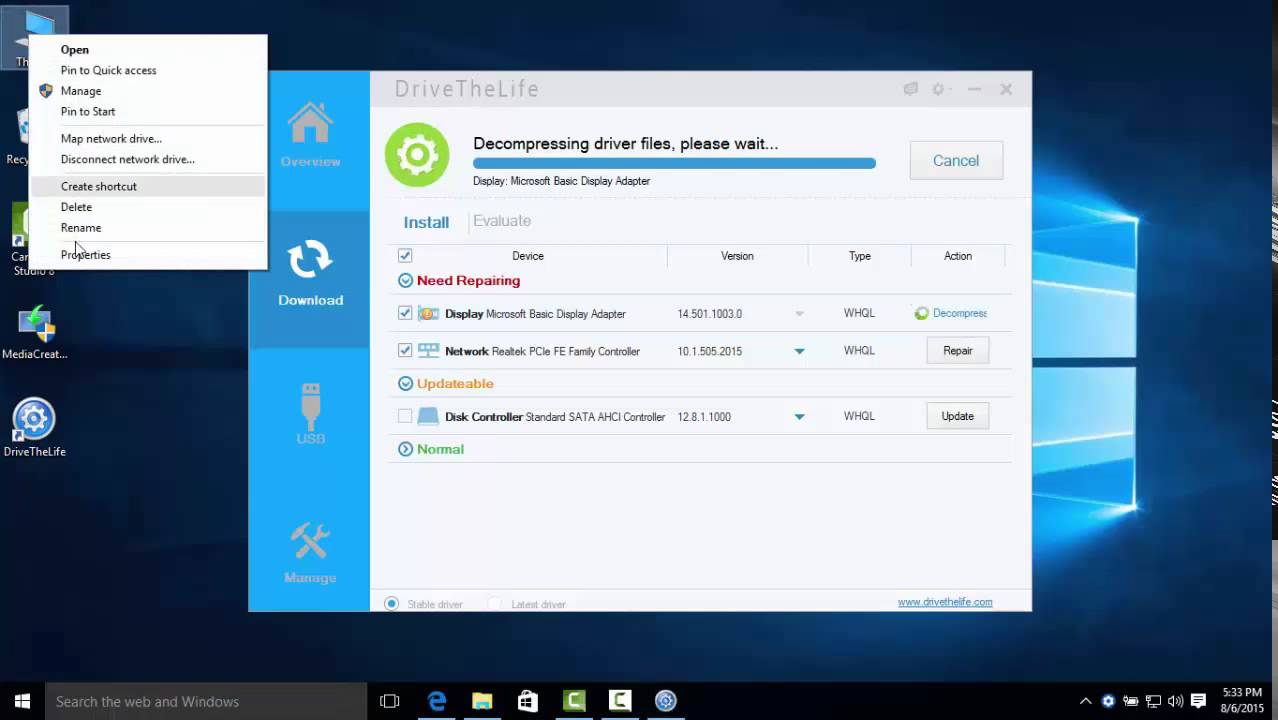Open www.drivethelife.com link
Image resolution: width=1278 pixels, height=720 pixels.
(945, 602)
